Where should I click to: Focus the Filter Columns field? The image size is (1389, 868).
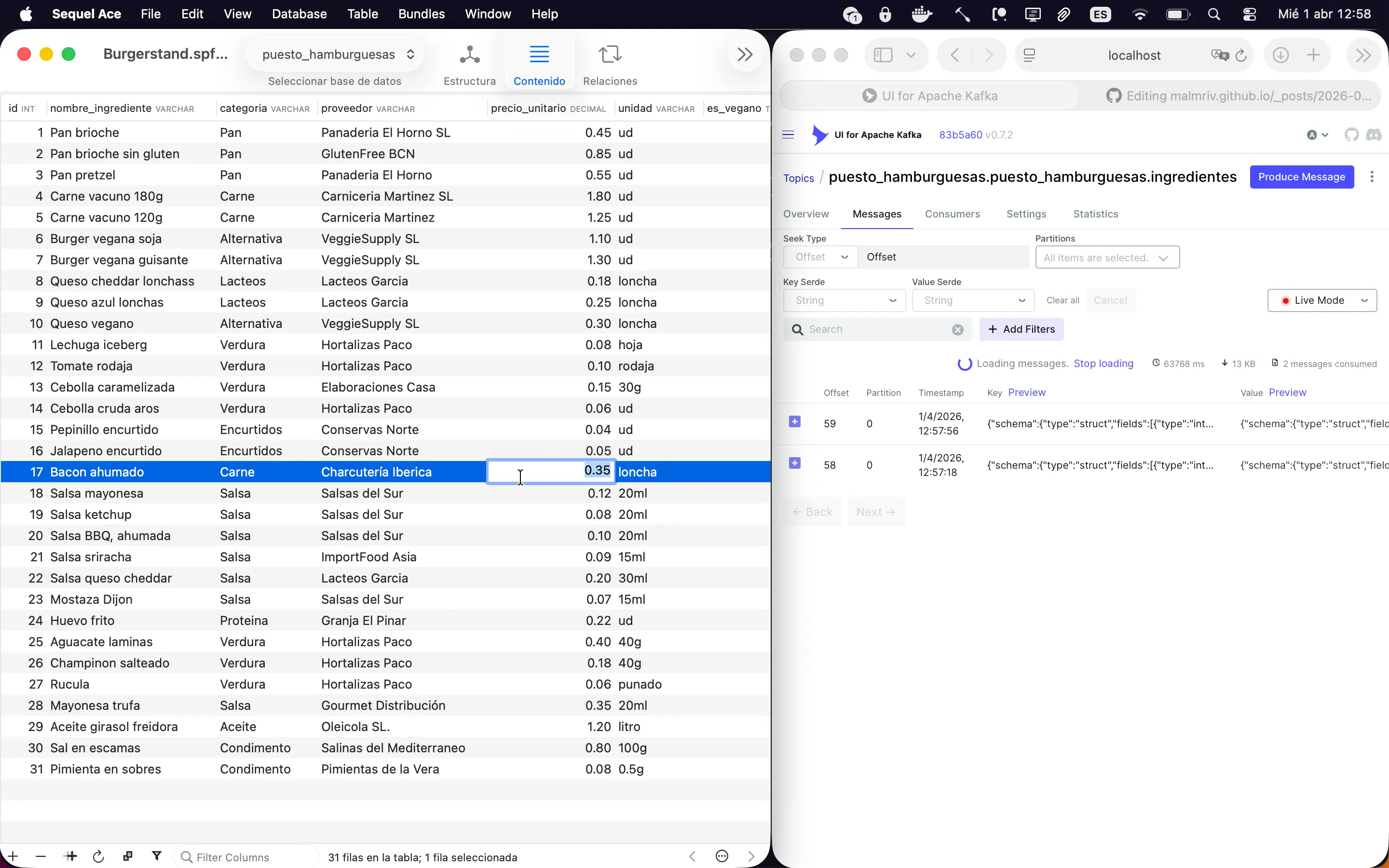click(245, 856)
